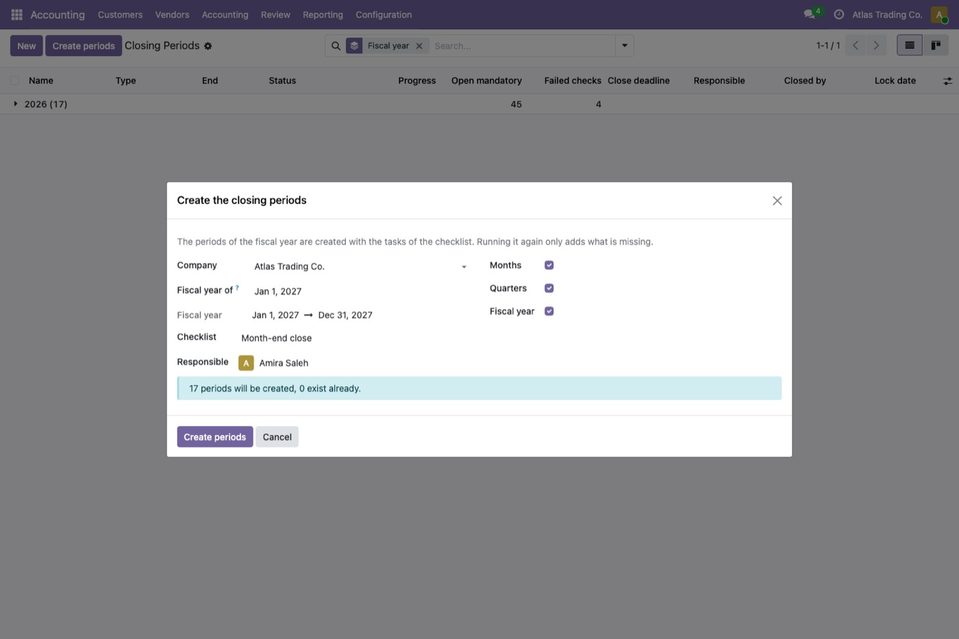Open the chat messages icon
Screen dimensions: 959x639
point(810,14)
